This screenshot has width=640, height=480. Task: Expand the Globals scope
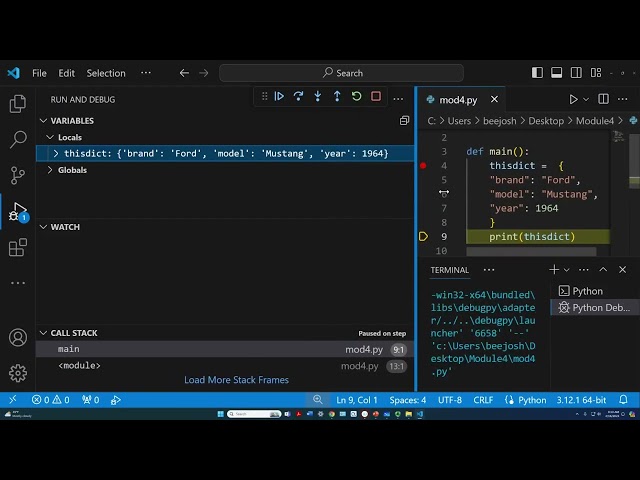[50, 170]
